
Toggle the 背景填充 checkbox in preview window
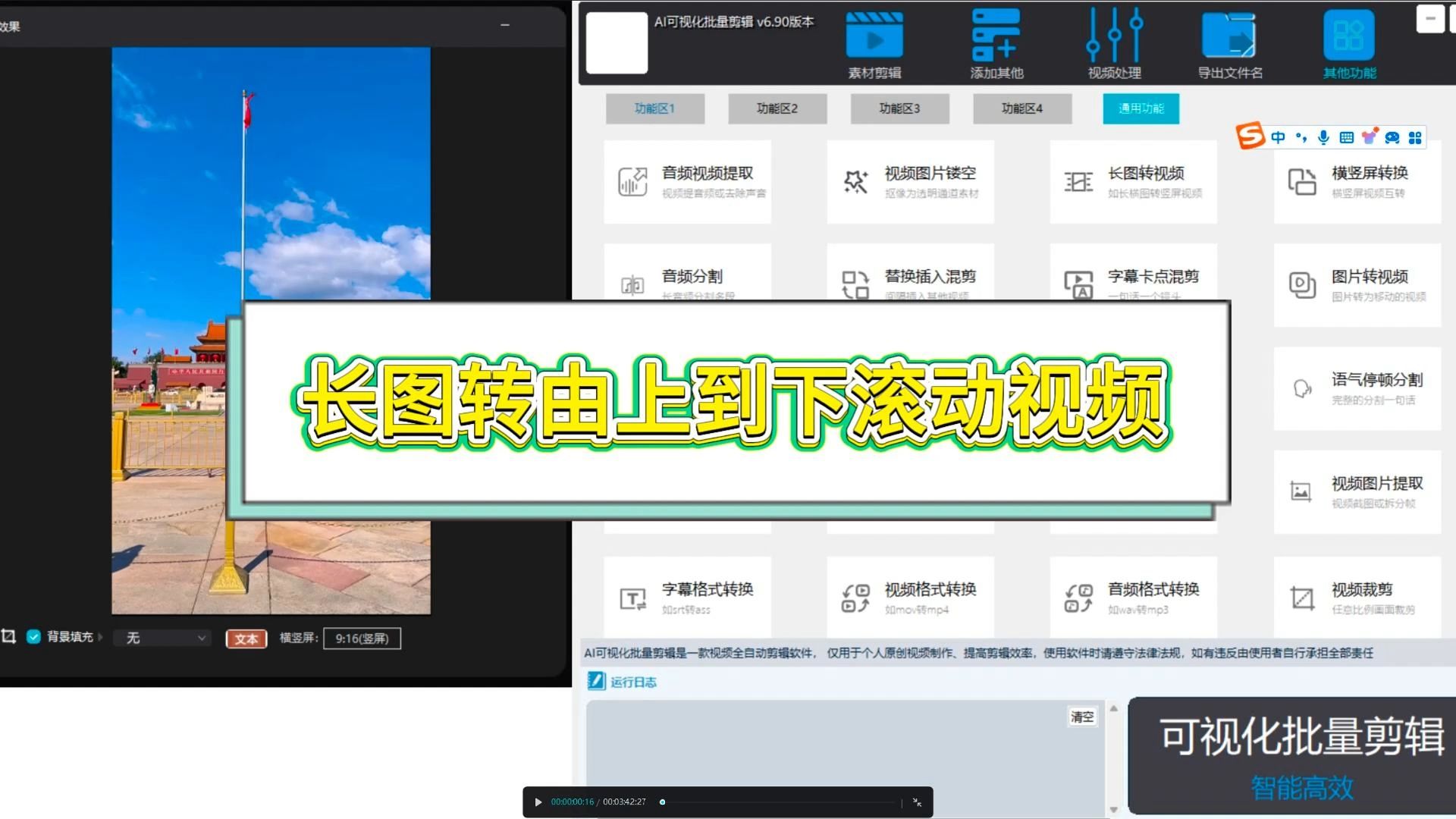(33, 637)
